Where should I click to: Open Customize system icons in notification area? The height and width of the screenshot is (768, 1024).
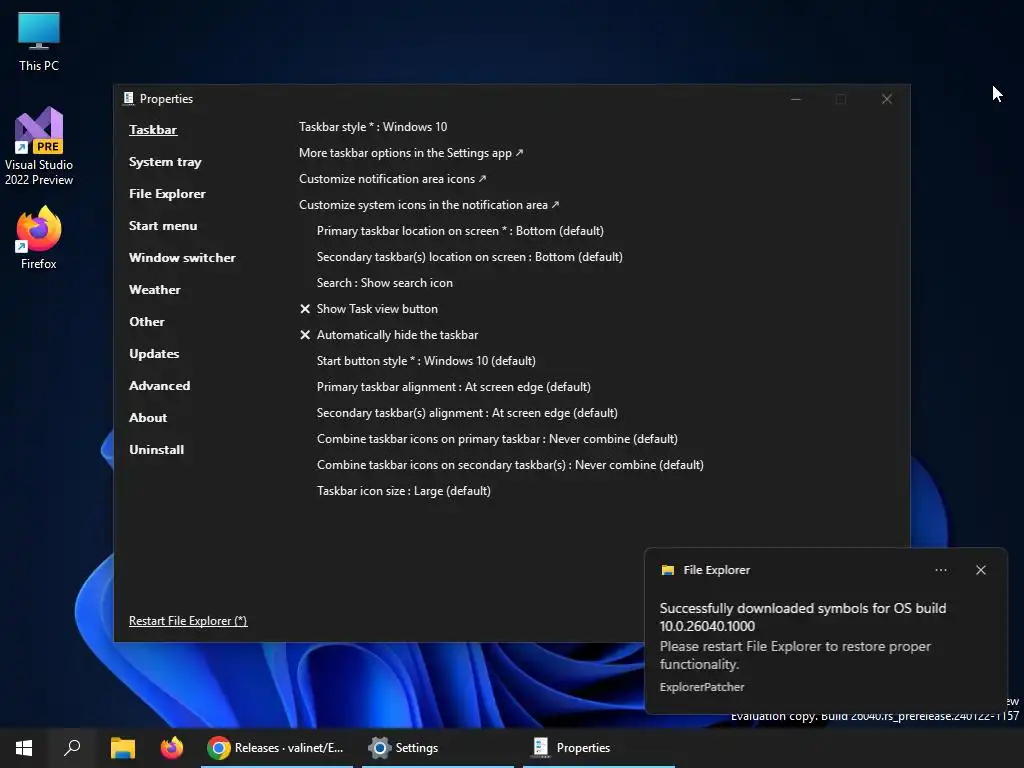[x=429, y=205]
